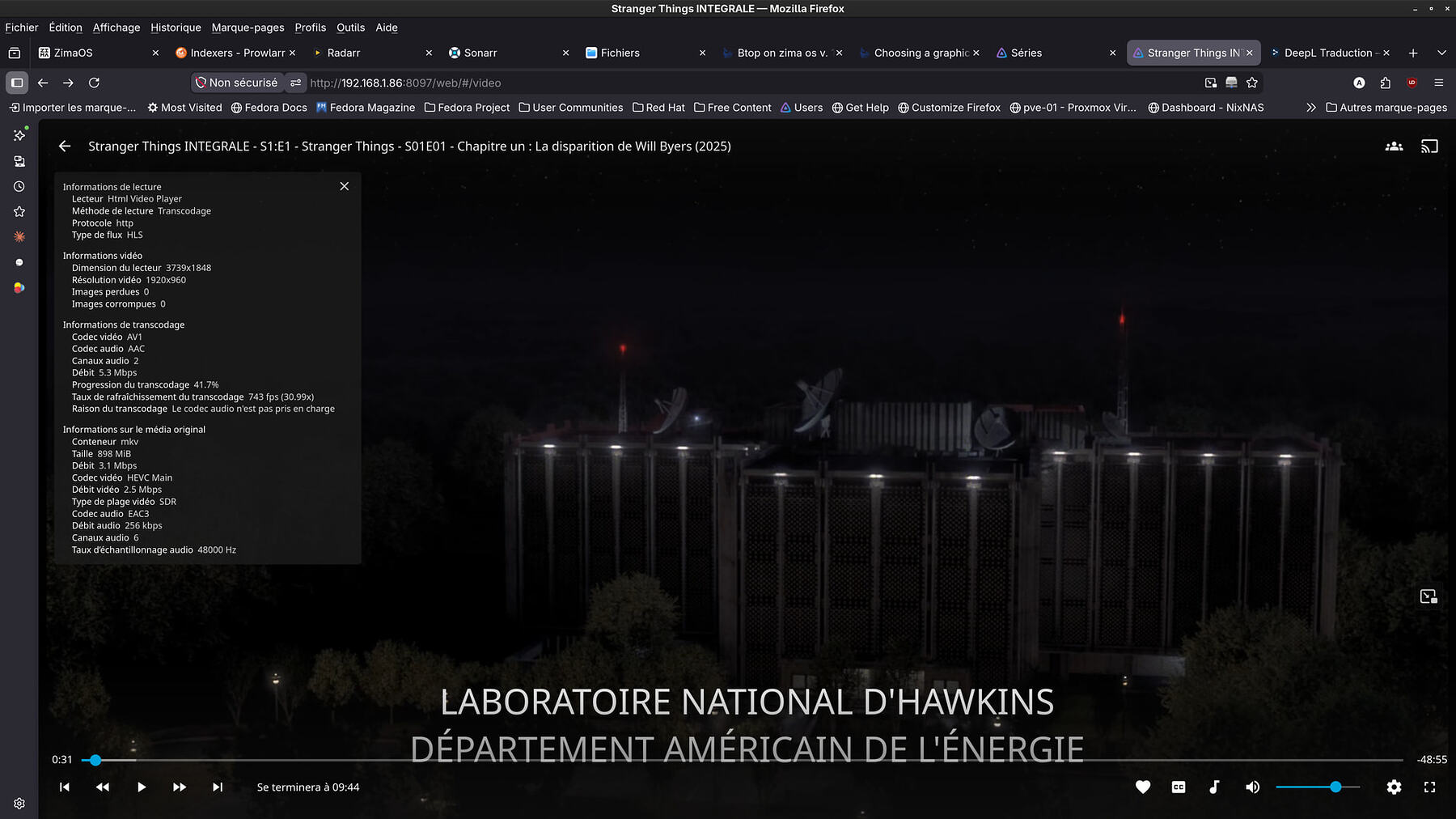Screen dimensions: 1456x819
Task: Rewind the video
Action: point(103,787)
